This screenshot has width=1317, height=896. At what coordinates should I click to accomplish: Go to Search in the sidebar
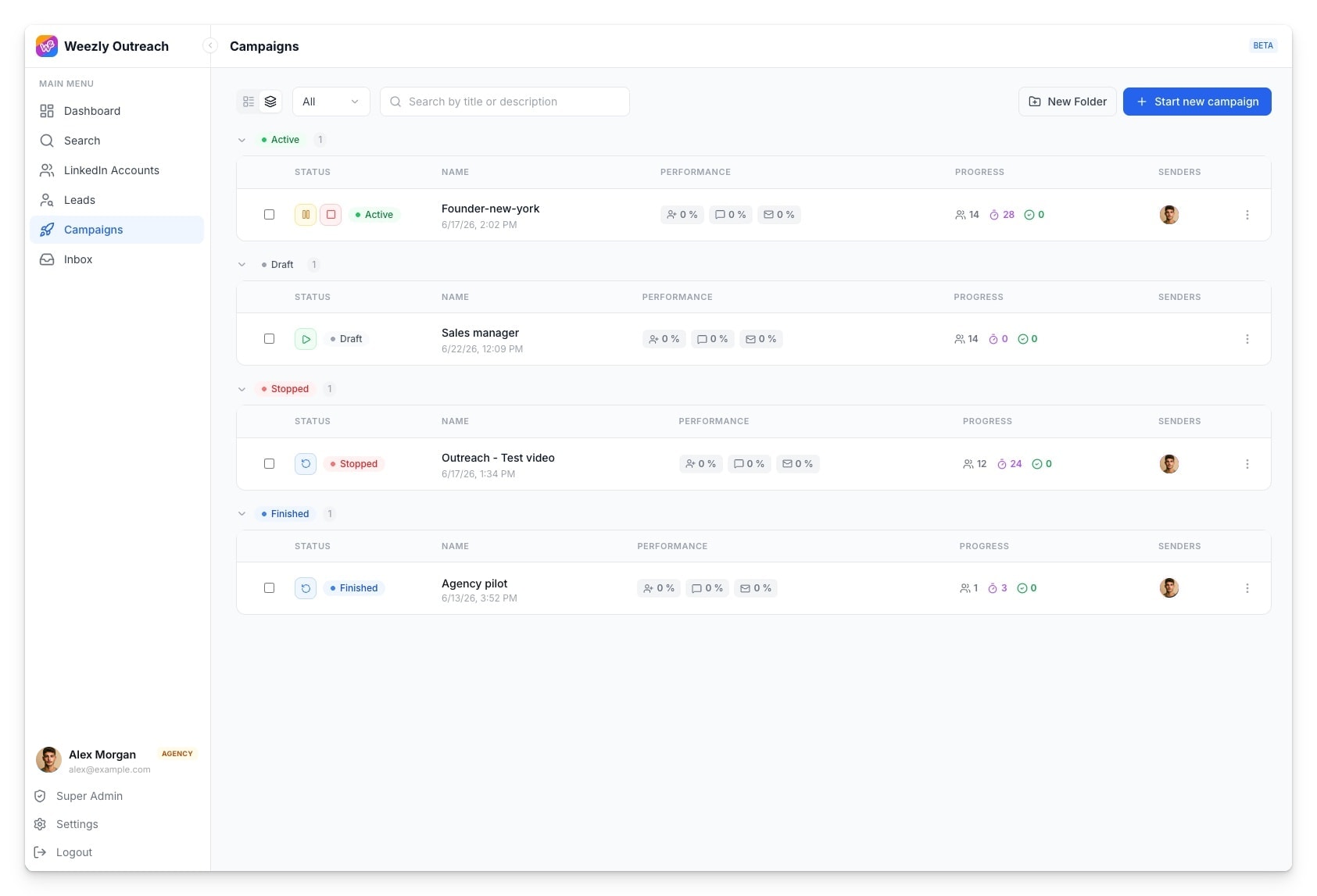click(x=116, y=141)
